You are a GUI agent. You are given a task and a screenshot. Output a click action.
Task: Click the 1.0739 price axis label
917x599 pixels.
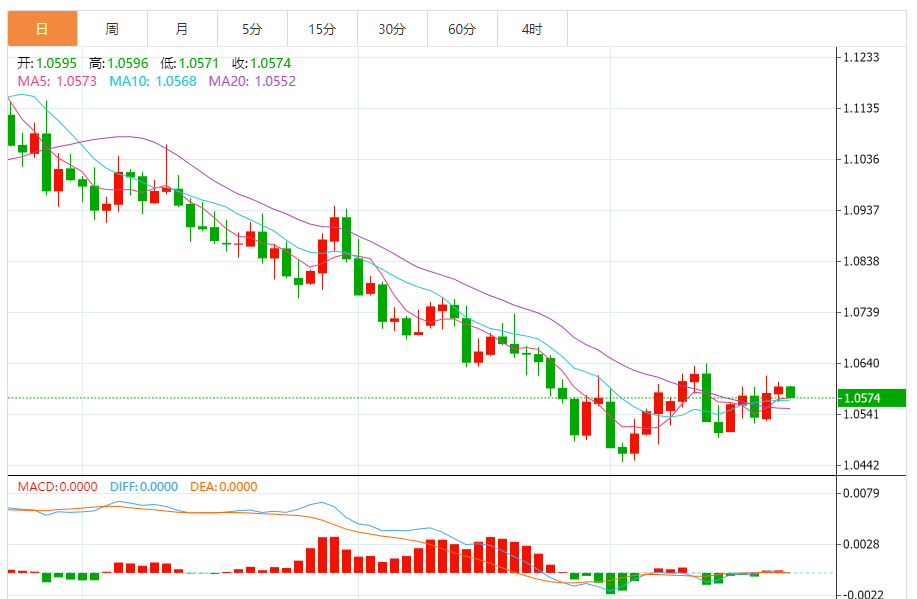(861, 312)
